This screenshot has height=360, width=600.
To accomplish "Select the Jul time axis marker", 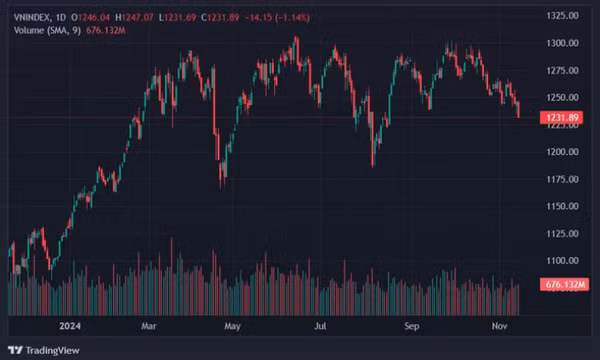I will click(320, 326).
